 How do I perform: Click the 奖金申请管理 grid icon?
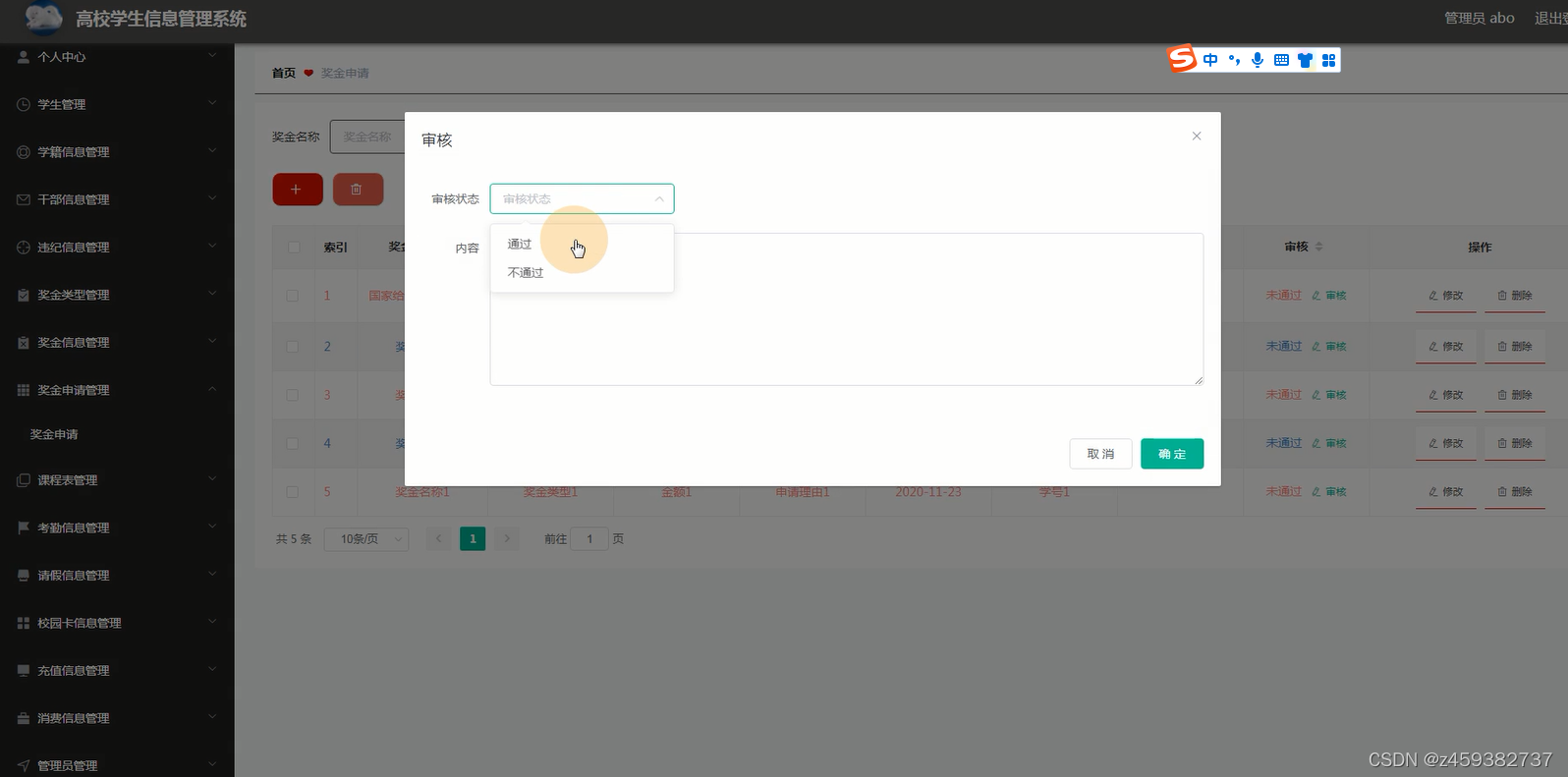pyautogui.click(x=24, y=390)
